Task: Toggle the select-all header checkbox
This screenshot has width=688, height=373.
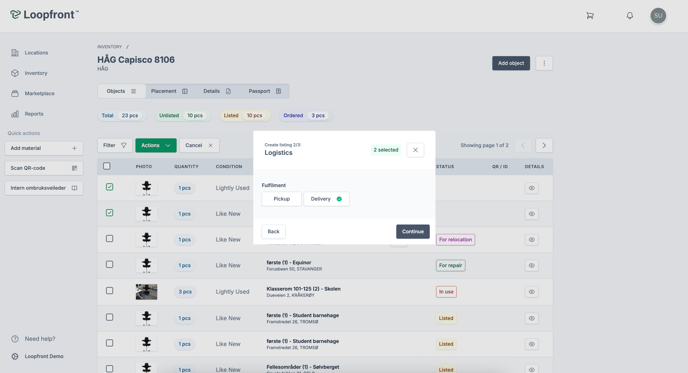Action: (107, 166)
